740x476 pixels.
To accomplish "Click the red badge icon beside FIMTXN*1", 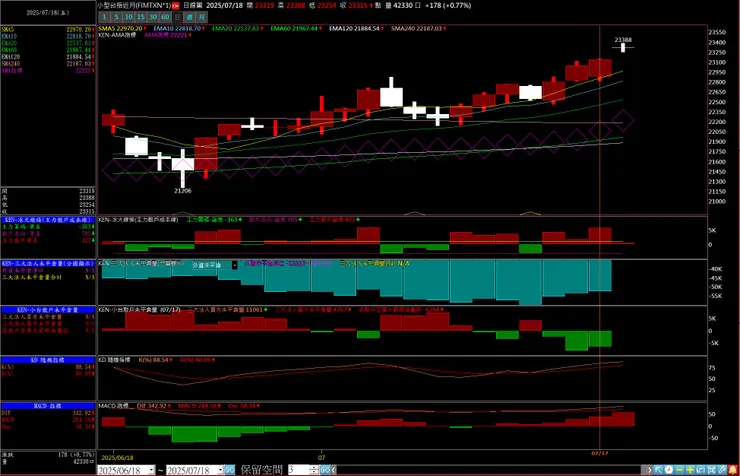I will 175,6.
